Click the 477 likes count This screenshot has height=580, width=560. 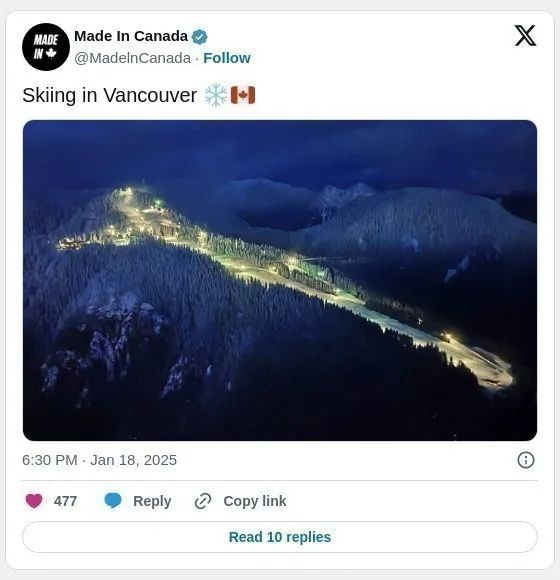65,501
